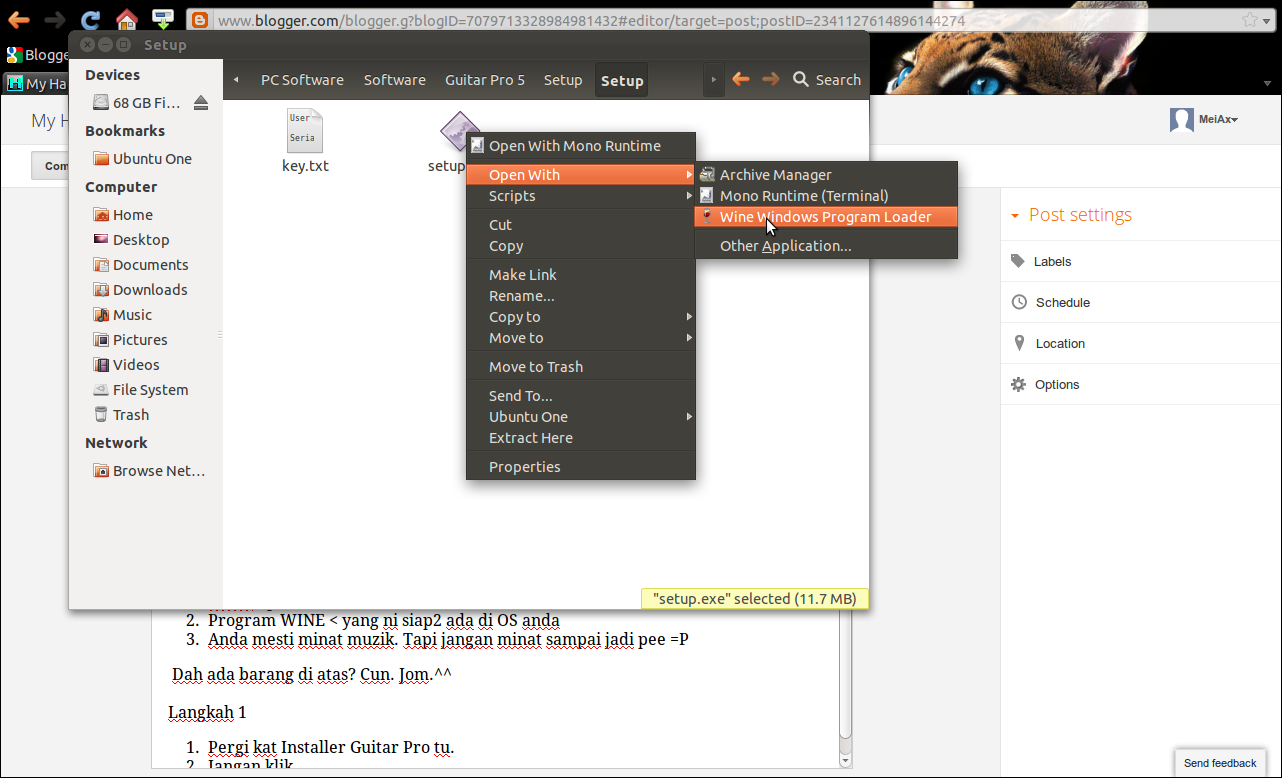Click the Schedule clock icon

(x=1019, y=302)
